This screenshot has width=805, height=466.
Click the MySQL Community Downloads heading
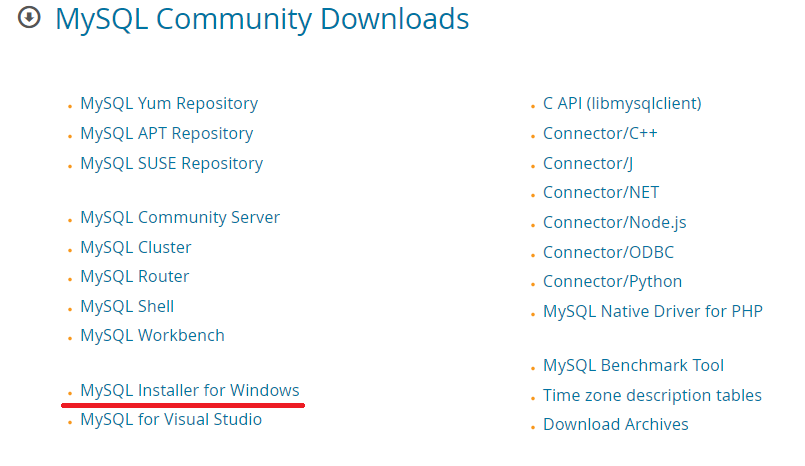tap(262, 20)
